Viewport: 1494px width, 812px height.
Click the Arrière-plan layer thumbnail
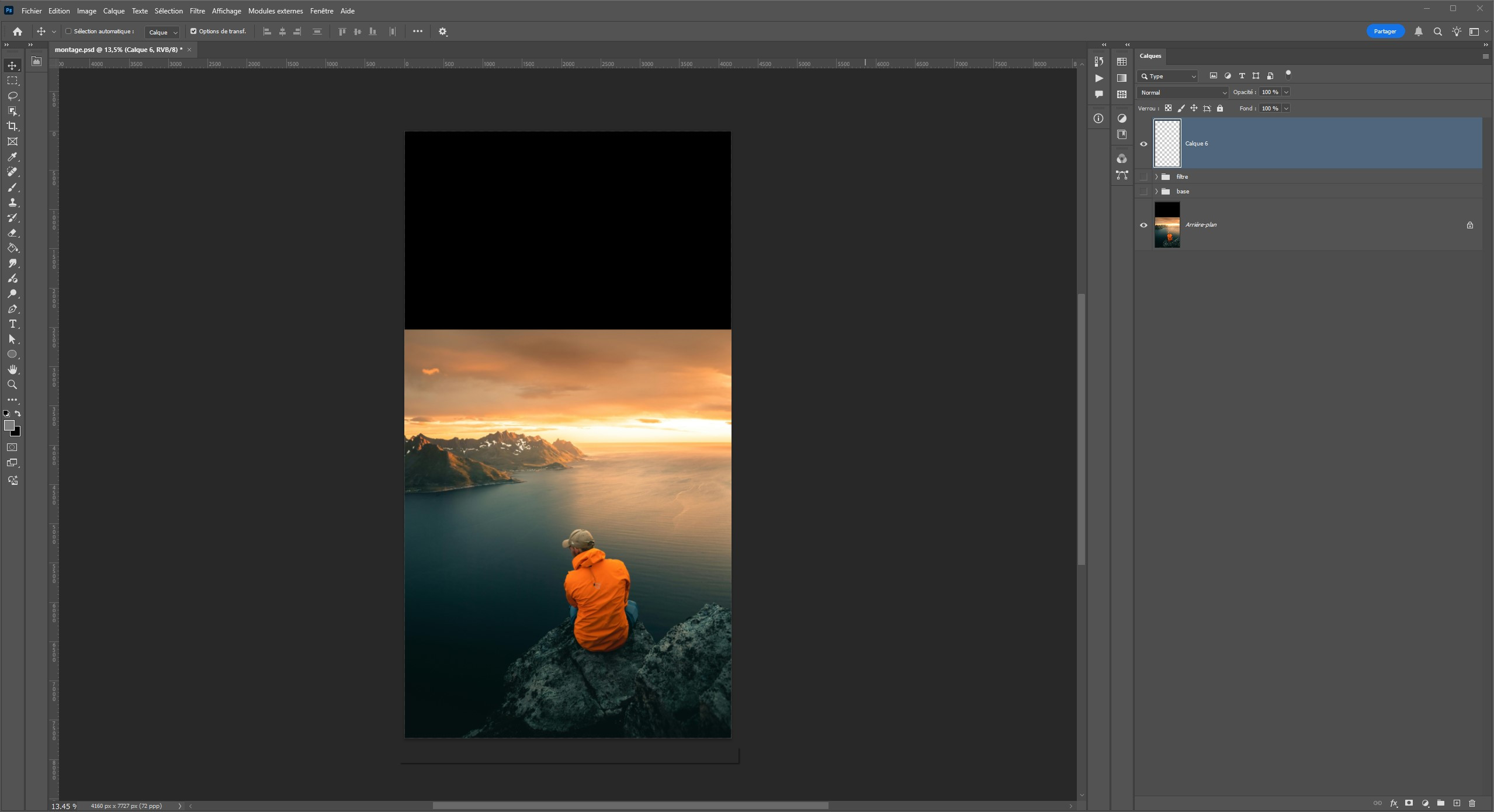(1167, 225)
